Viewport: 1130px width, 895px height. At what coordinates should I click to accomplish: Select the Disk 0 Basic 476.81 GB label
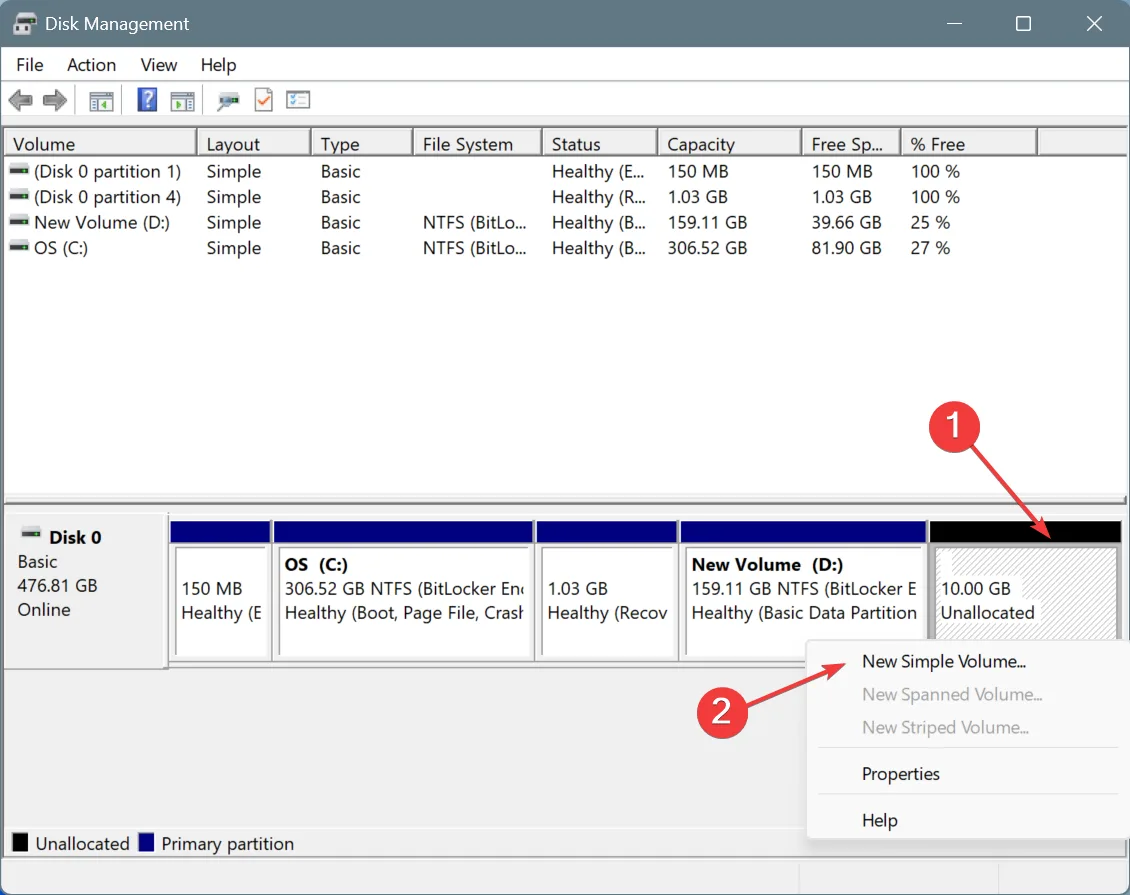pyautogui.click(x=85, y=591)
